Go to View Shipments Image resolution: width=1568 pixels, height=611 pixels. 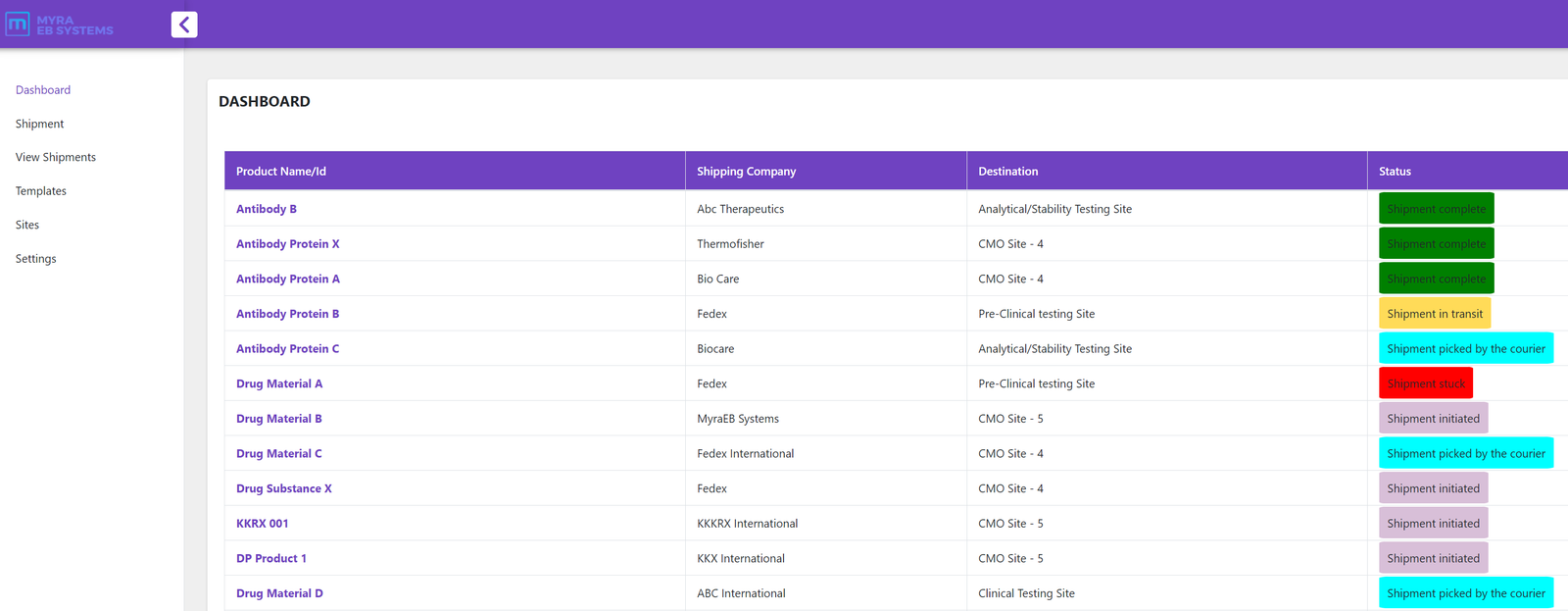pos(56,157)
